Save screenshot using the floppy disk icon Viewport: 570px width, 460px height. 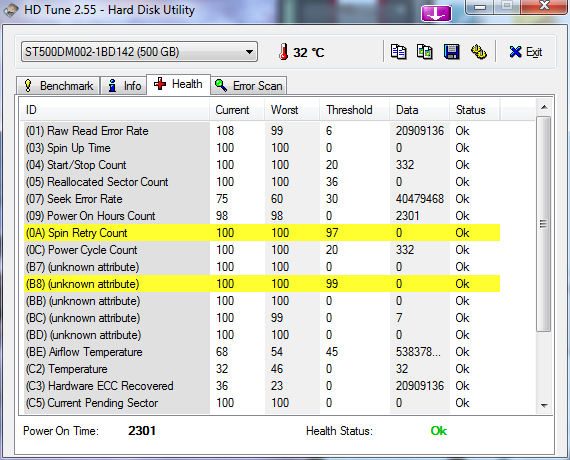(x=452, y=52)
